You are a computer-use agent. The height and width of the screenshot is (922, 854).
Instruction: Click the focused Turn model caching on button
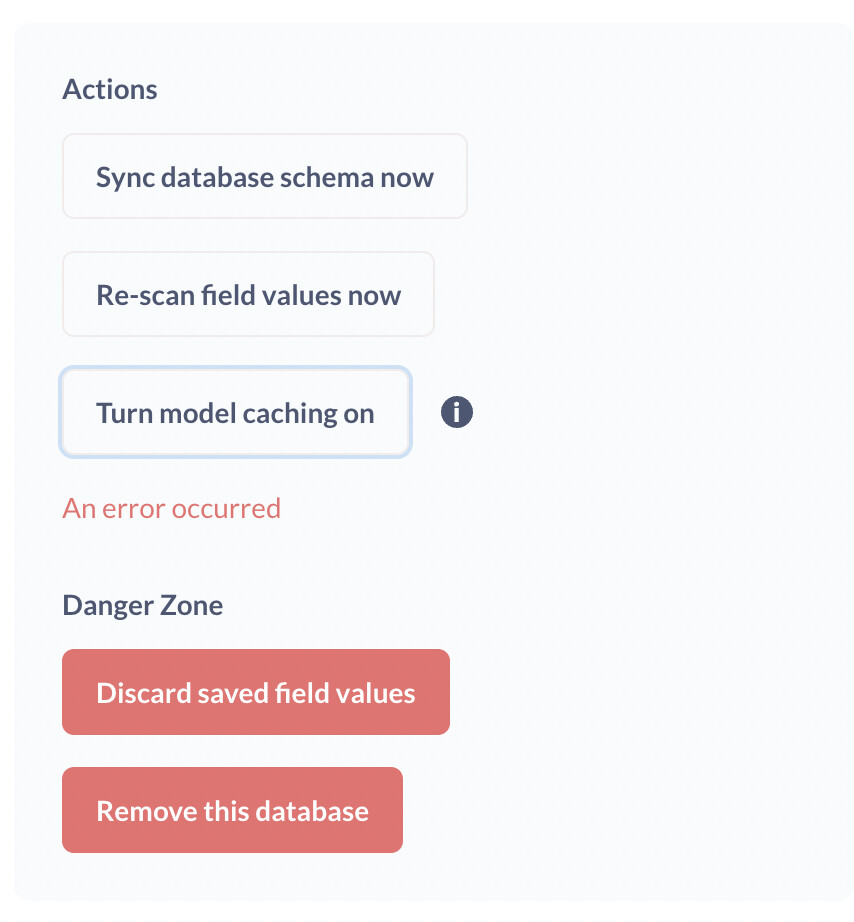(235, 412)
